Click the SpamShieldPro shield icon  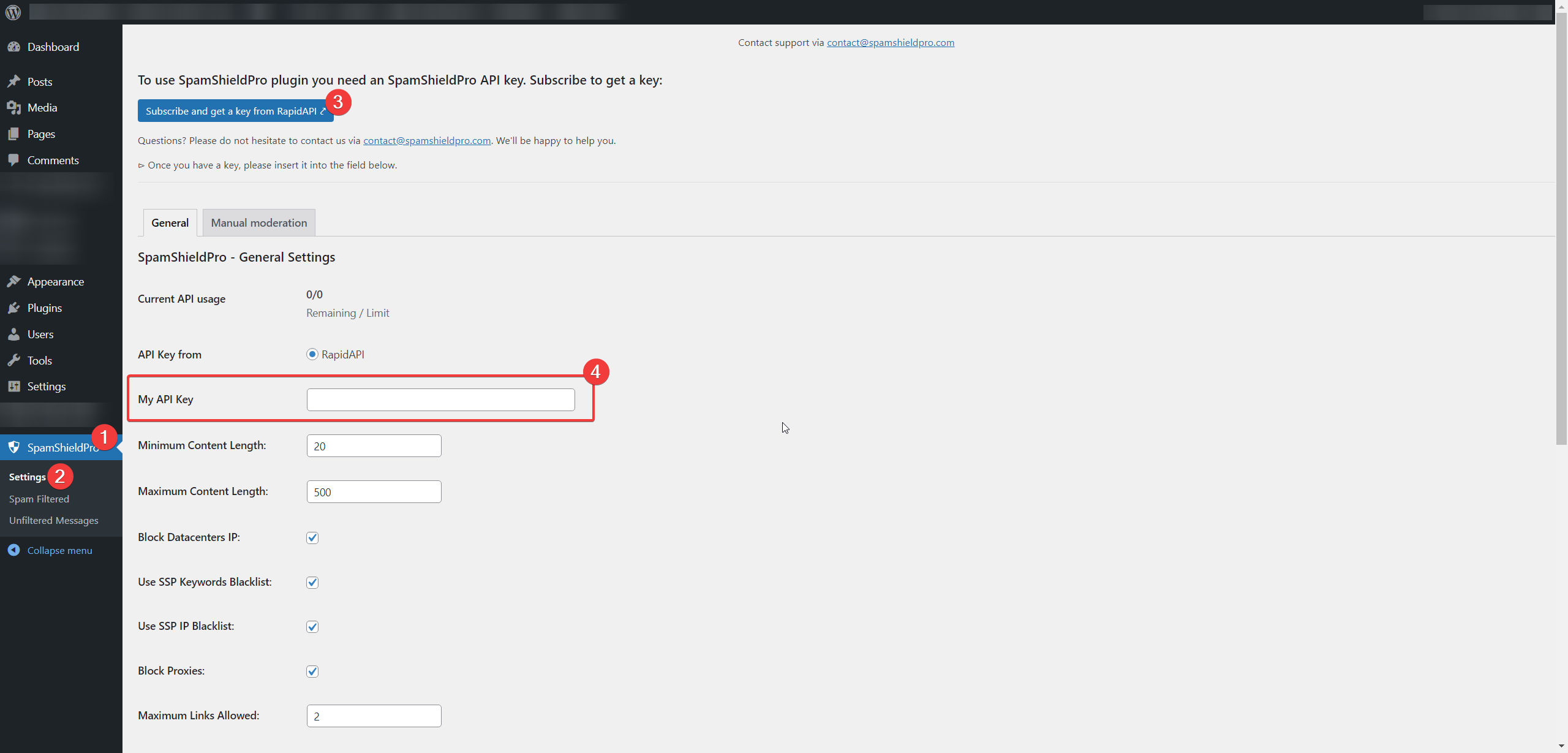click(13, 448)
